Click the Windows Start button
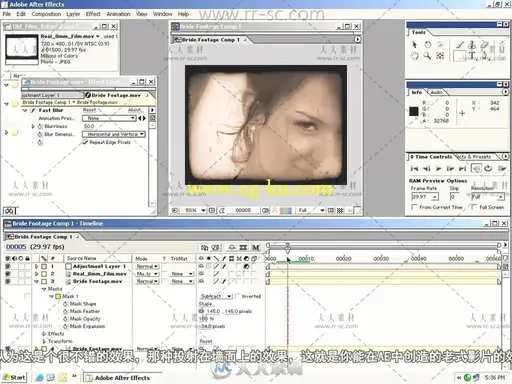Screen dimensions: 512x384 14,377
